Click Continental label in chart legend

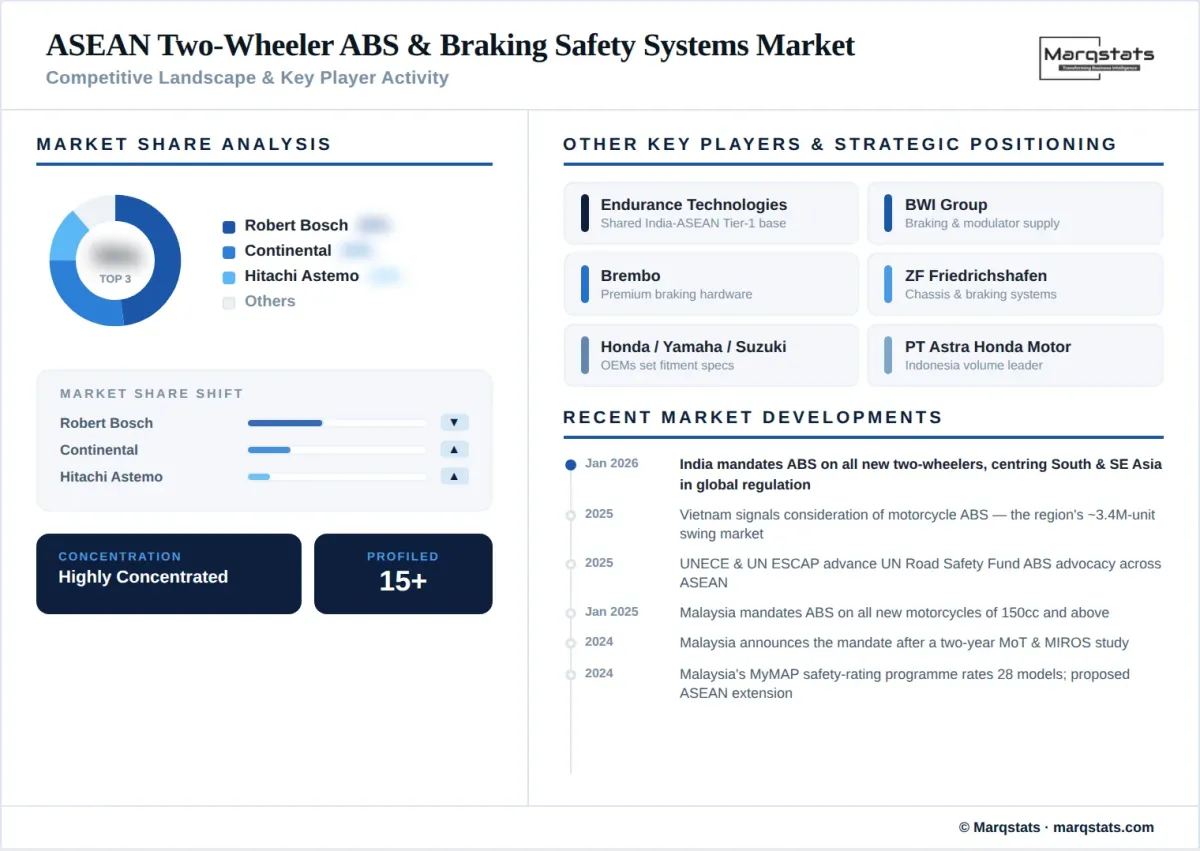[288, 251]
